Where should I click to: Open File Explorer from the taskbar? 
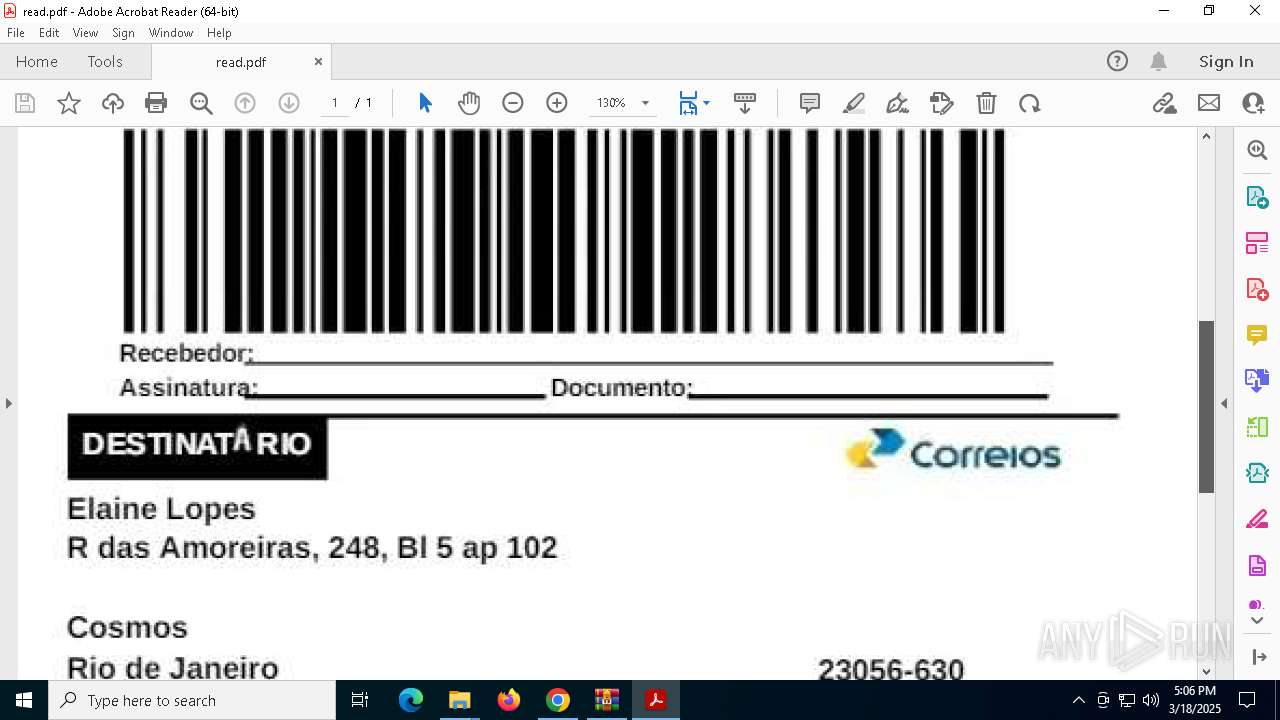coord(459,700)
